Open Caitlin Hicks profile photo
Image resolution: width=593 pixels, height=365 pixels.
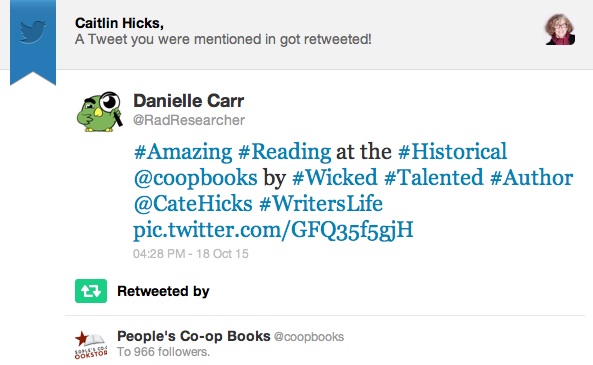pos(560,30)
